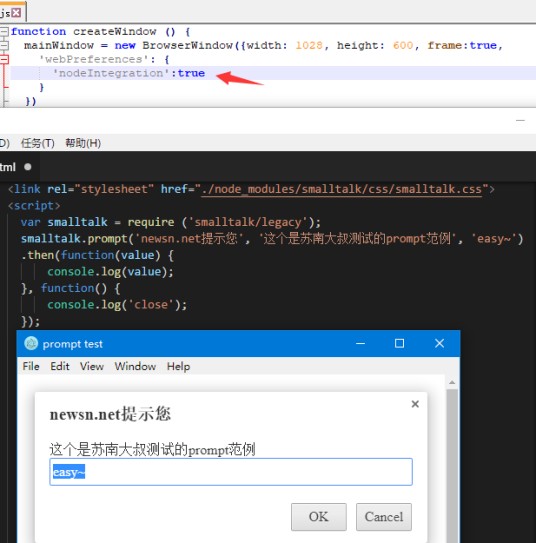Viewport: 536px width, 543px height.
Task: Open Edit menu in prompt test window
Action: 60,366
